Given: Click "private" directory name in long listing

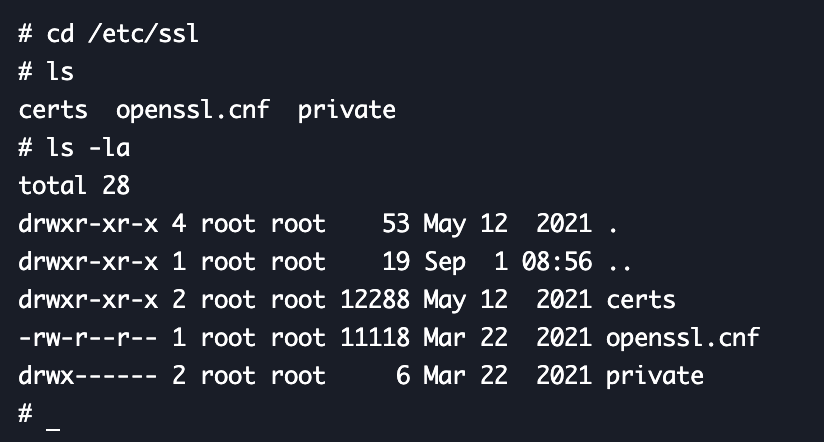Looking at the screenshot, I should pyautogui.click(x=655, y=376).
